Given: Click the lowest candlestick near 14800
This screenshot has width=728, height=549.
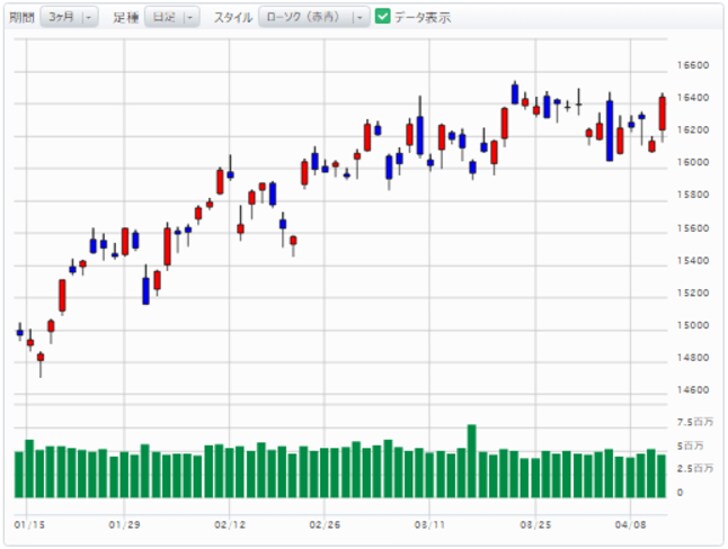Looking at the screenshot, I should point(40,358).
